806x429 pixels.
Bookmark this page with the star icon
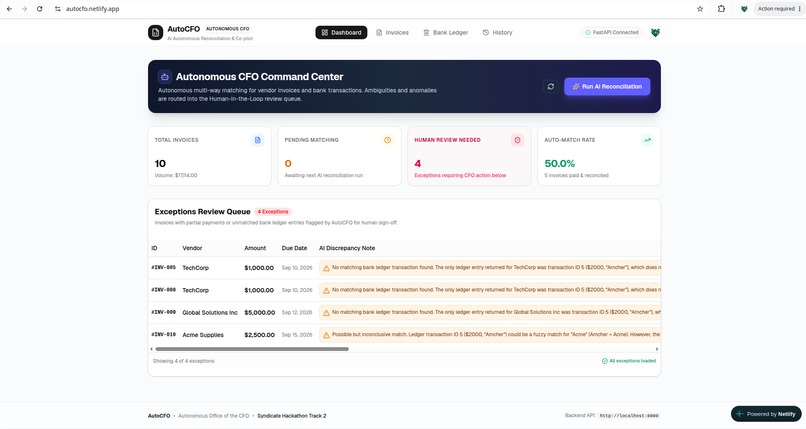pos(700,9)
